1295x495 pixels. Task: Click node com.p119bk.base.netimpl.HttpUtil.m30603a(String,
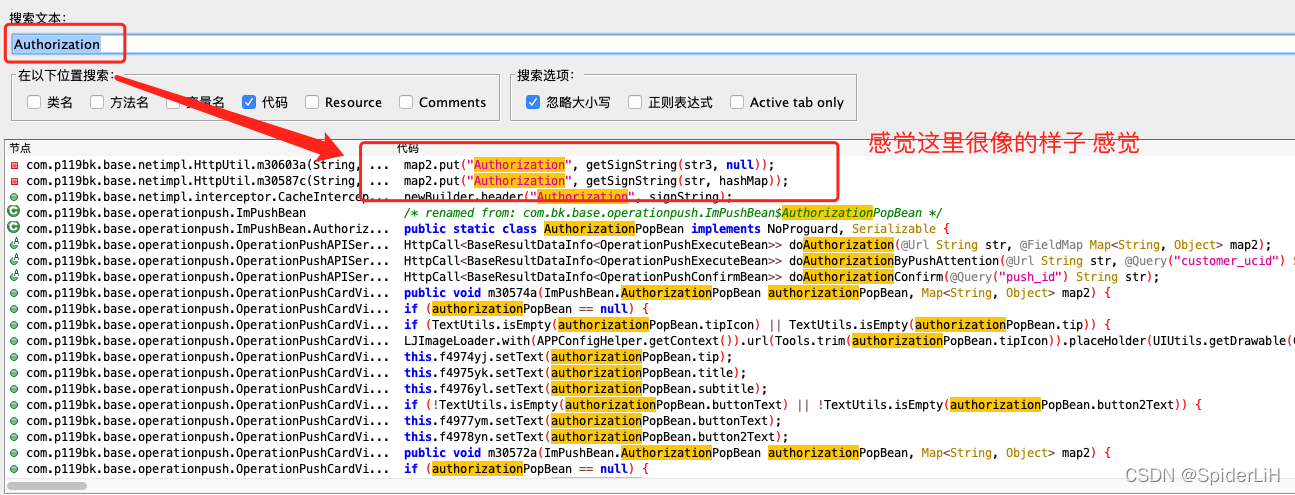pyautogui.click(x=191, y=164)
